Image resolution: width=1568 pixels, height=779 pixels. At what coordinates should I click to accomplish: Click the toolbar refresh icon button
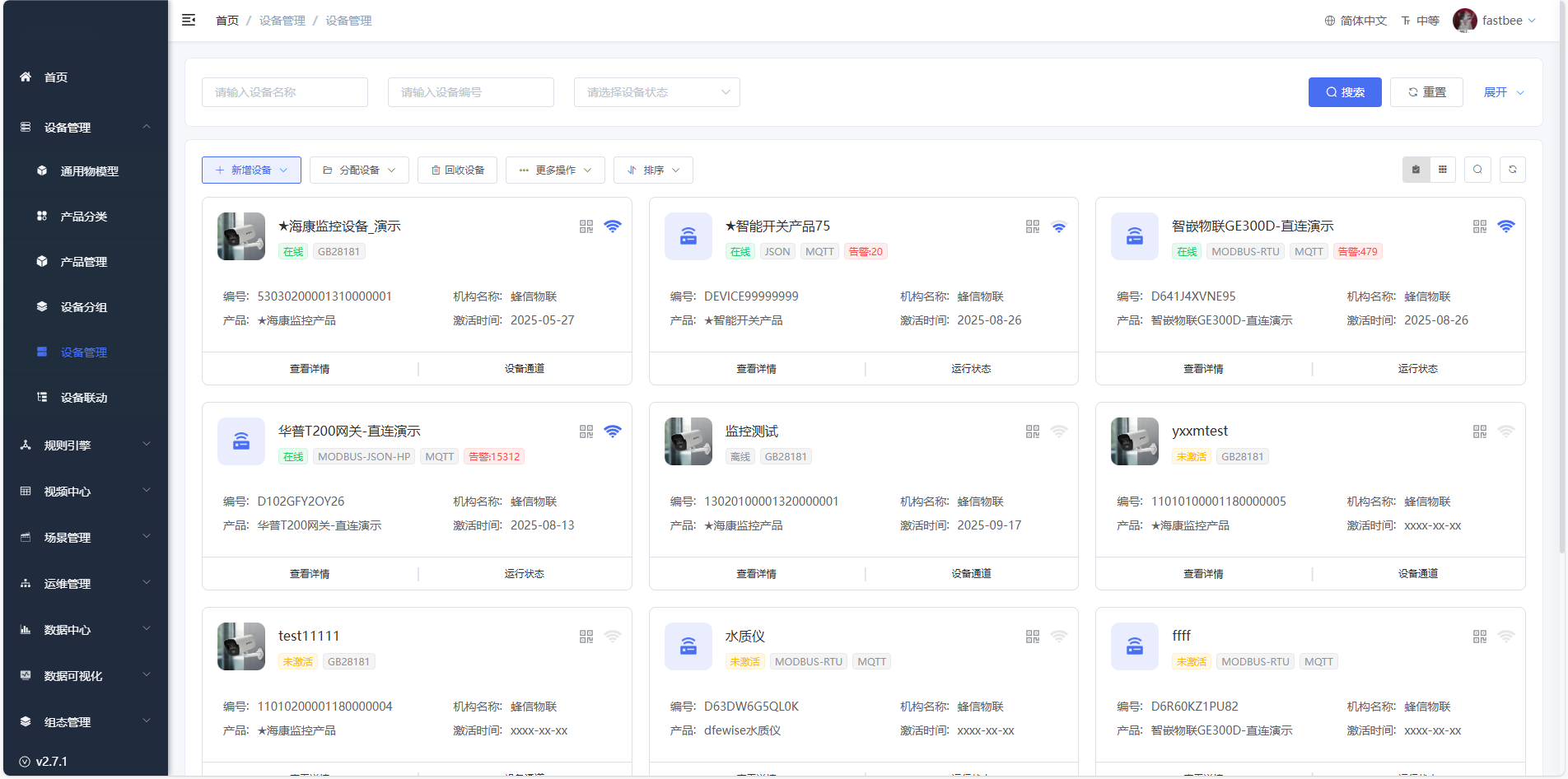(1512, 170)
